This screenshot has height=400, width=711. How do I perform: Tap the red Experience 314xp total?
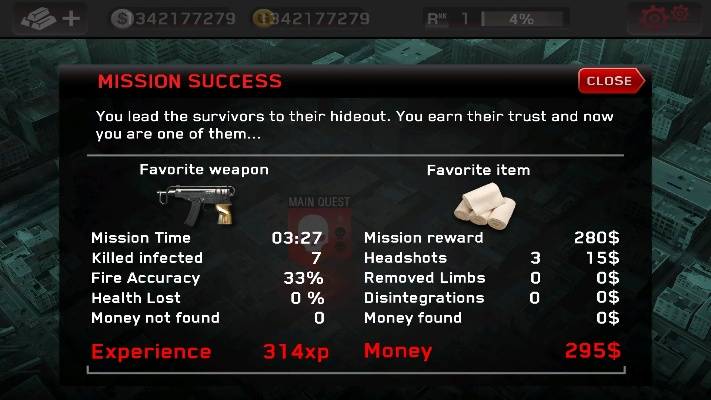pos(209,351)
